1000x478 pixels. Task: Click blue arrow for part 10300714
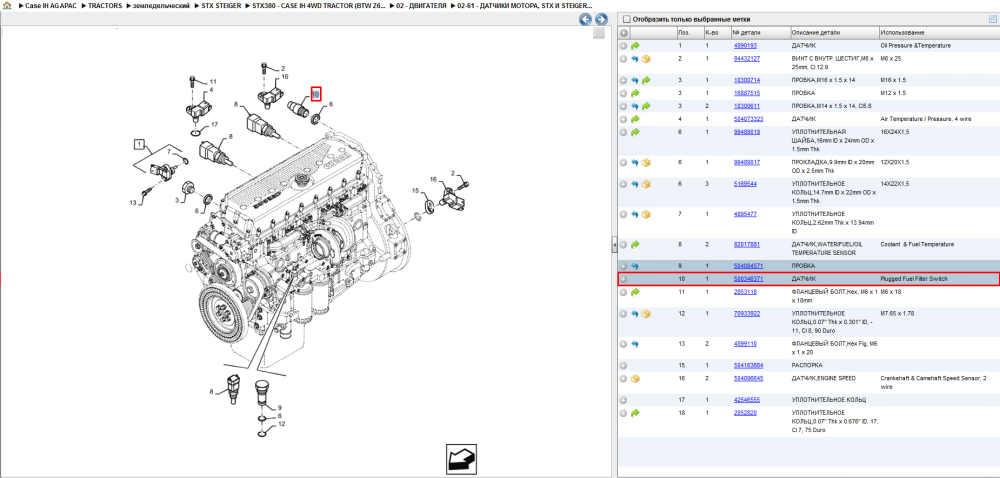coord(635,80)
